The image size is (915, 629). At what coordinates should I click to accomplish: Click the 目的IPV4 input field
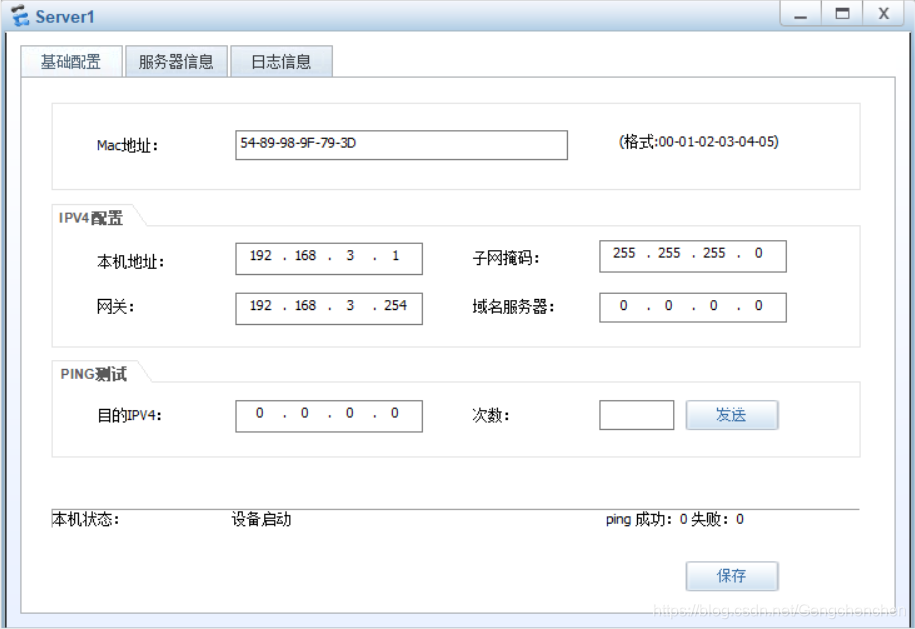coord(329,416)
